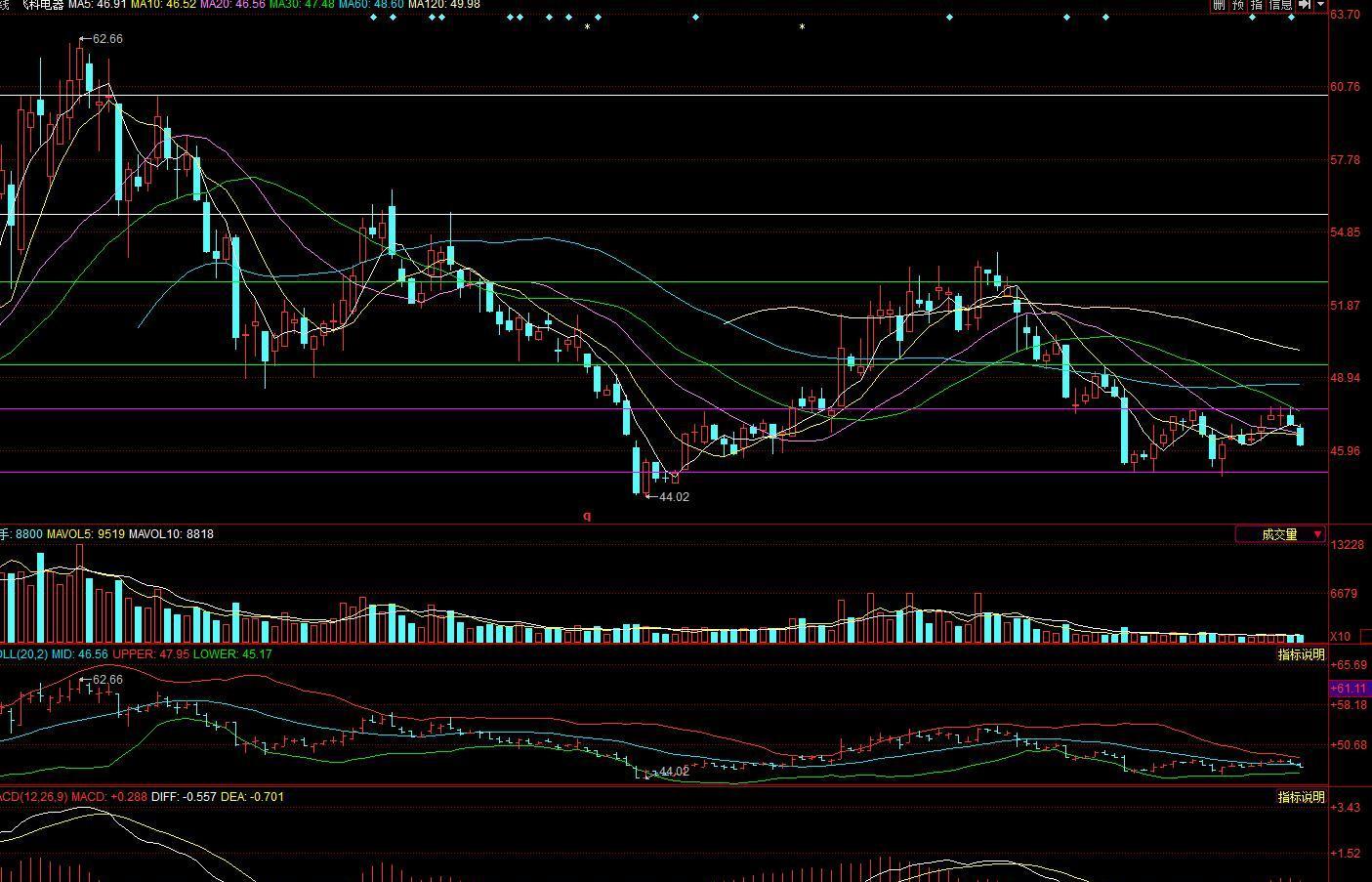This screenshot has height=882, width=1372.
Task: Click the +3.43 MACD axis label
Action: 1346,808
